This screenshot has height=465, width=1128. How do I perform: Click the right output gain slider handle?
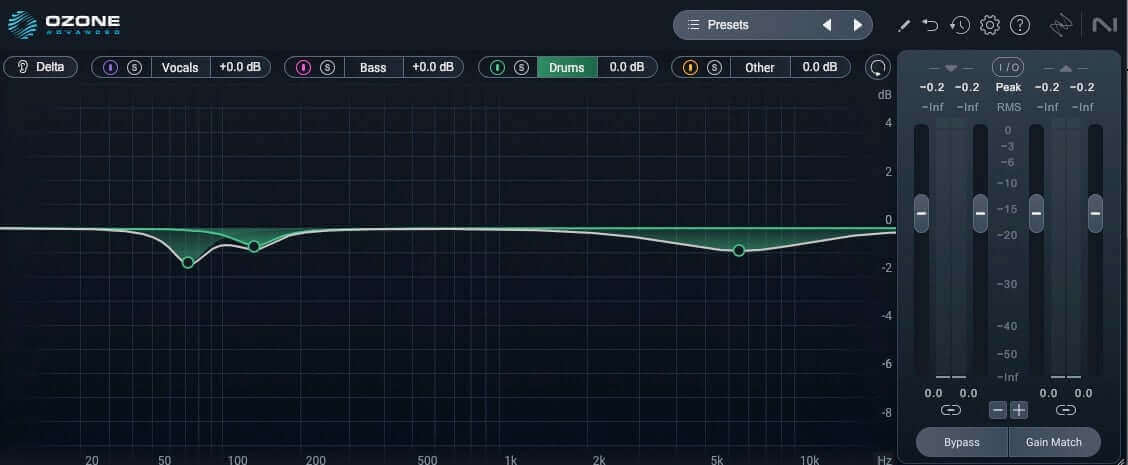click(1095, 213)
